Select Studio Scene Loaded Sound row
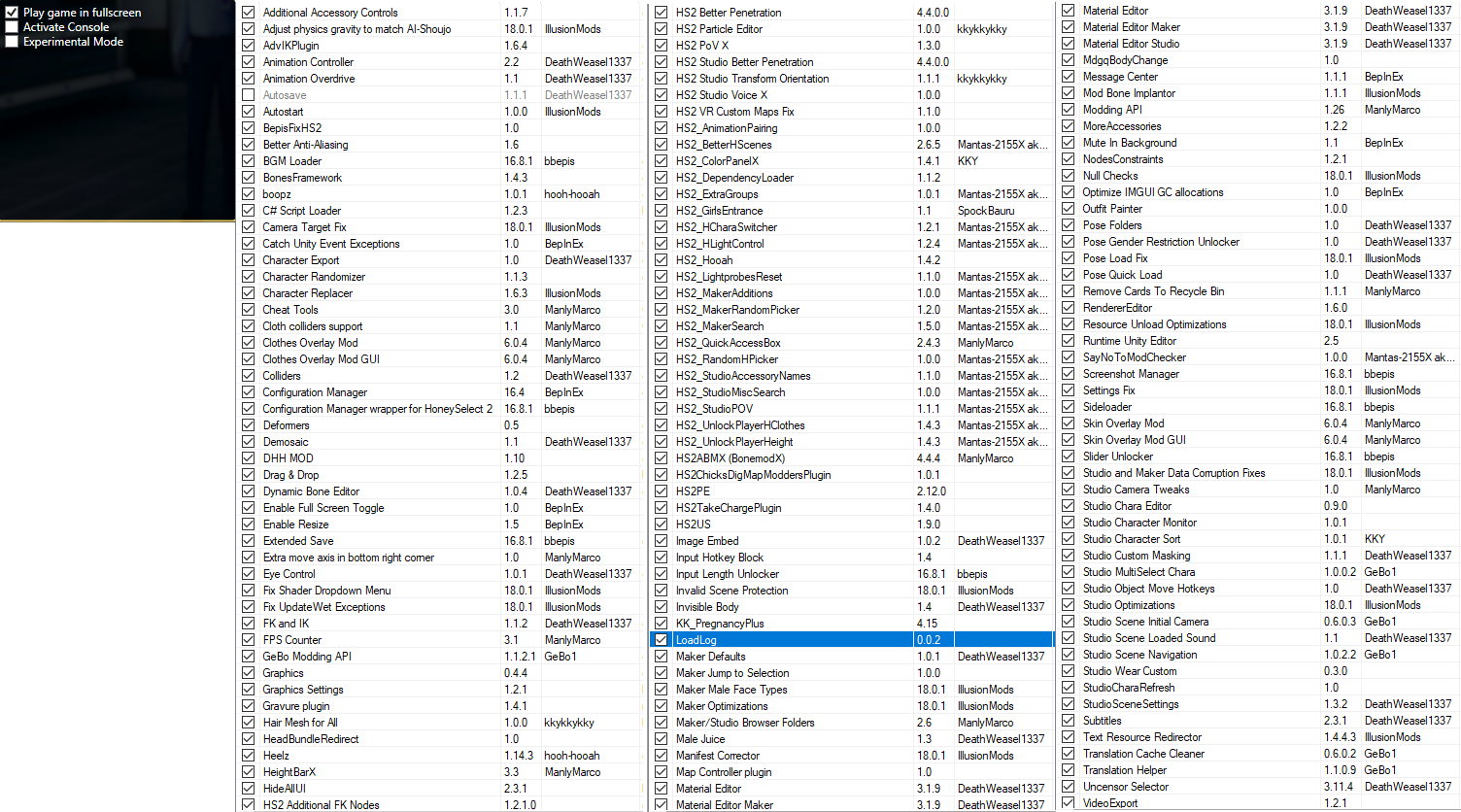The height and width of the screenshot is (812, 1461). (x=1259, y=638)
